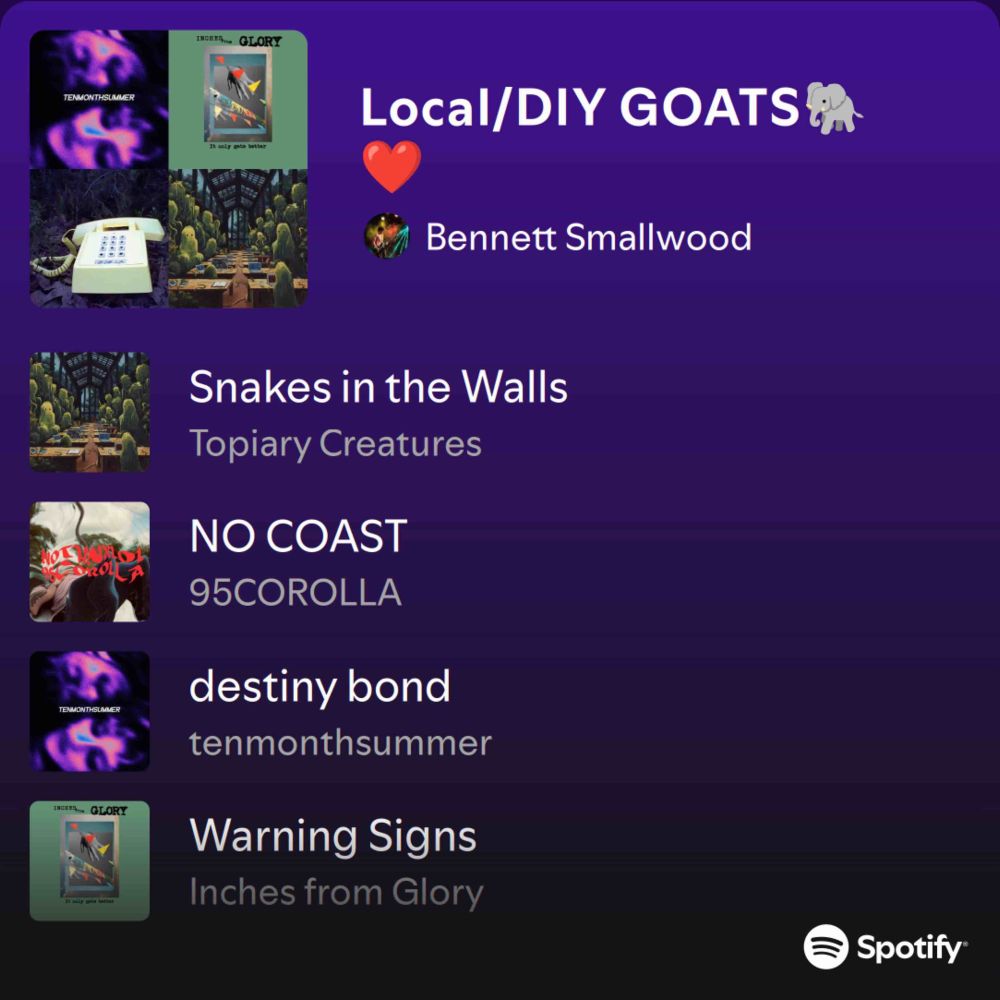The height and width of the screenshot is (1000, 1000).
Task: Select the Warning Signs track title
Action: point(333,836)
